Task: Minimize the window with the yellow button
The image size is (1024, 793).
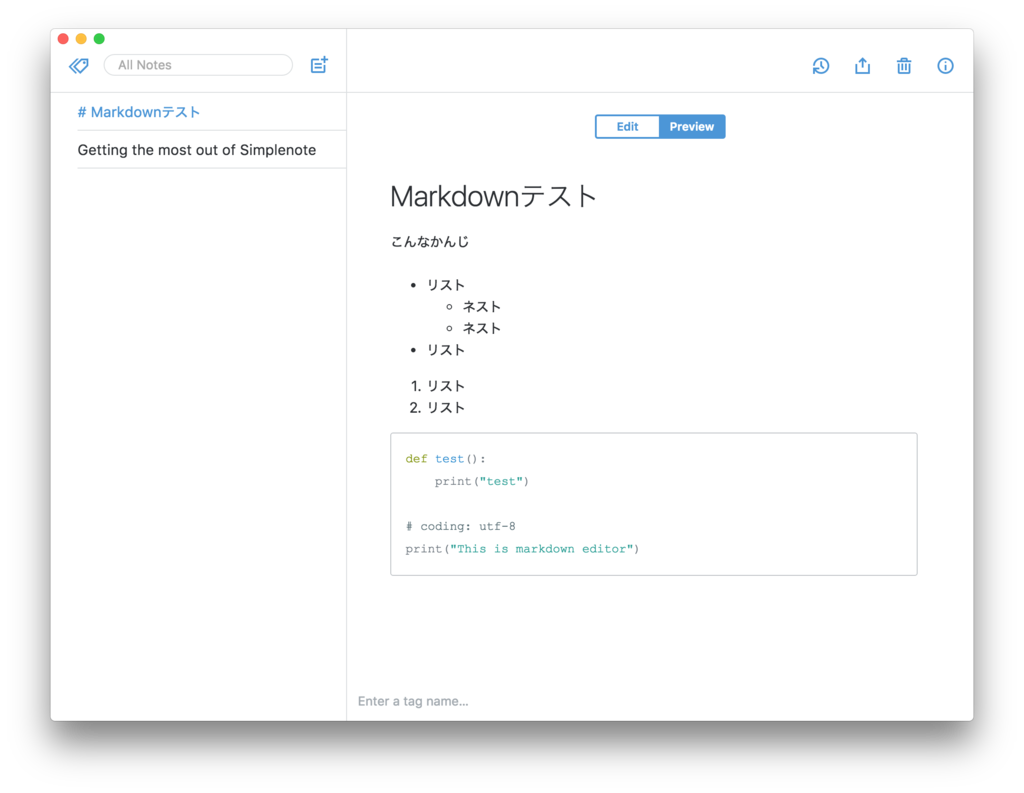Action: point(81,39)
